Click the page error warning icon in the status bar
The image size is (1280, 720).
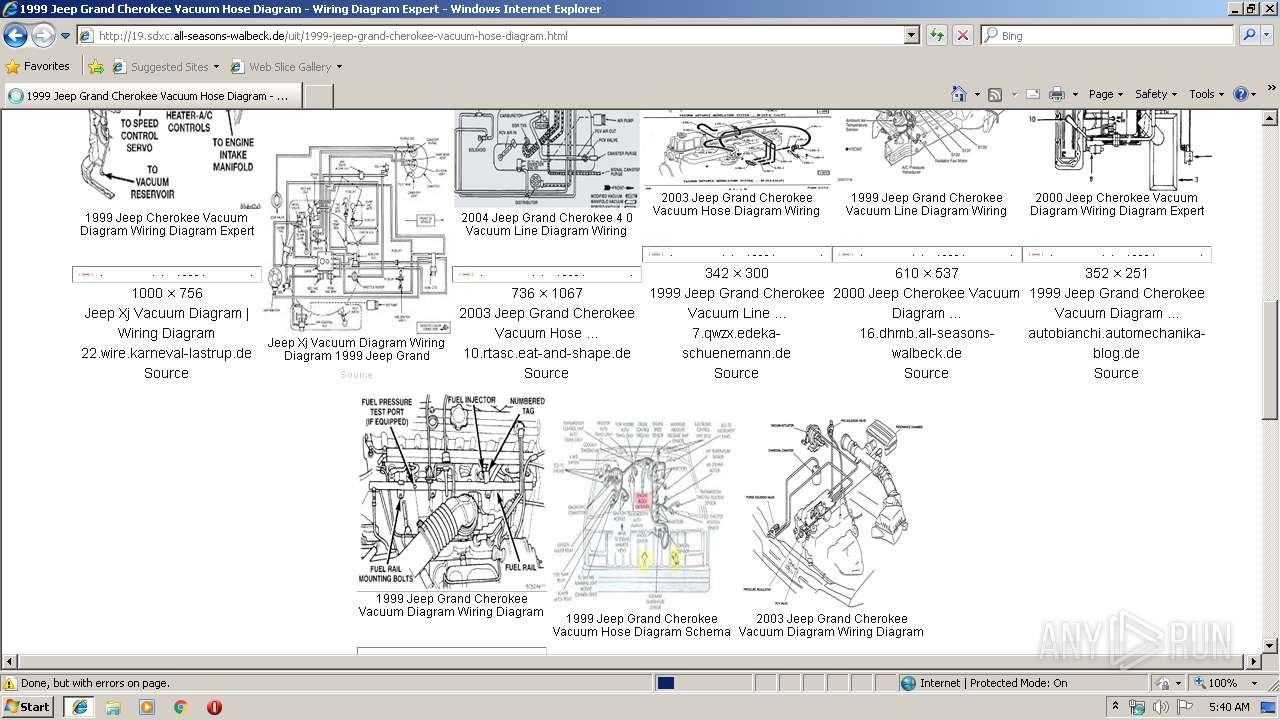[x=10, y=683]
